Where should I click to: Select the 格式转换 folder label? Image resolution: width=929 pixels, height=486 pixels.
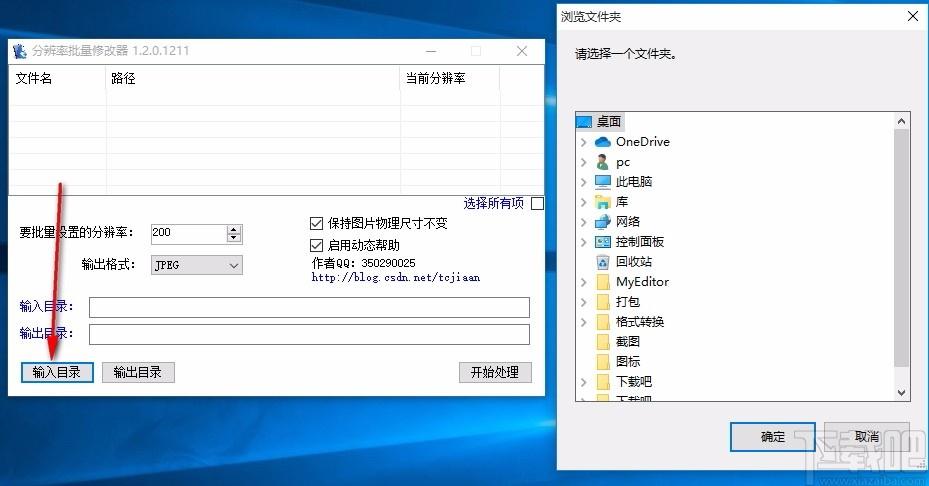(640, 322)
